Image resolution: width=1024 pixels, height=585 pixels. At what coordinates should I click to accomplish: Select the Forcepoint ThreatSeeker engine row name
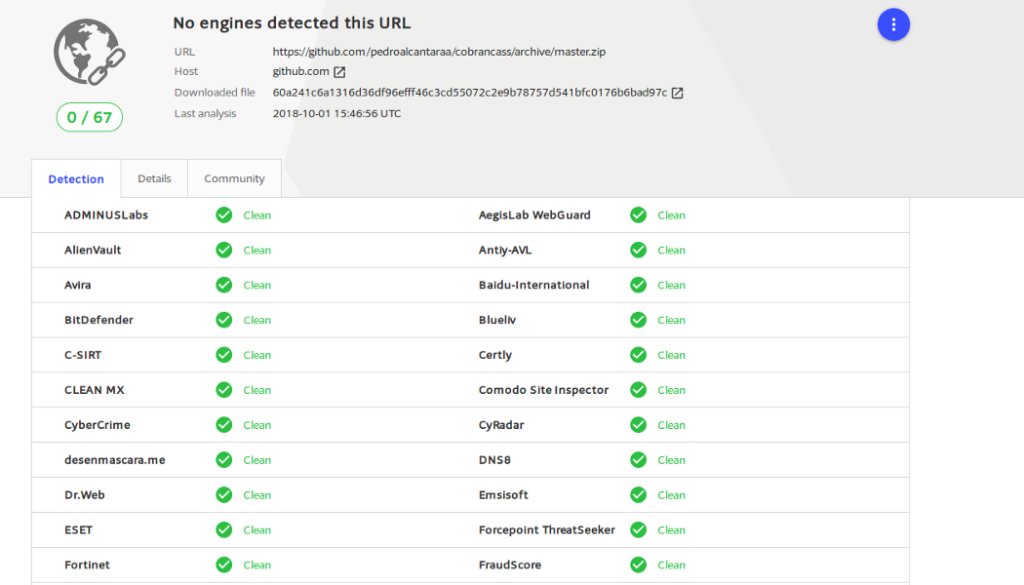click(x=546, y=530)
